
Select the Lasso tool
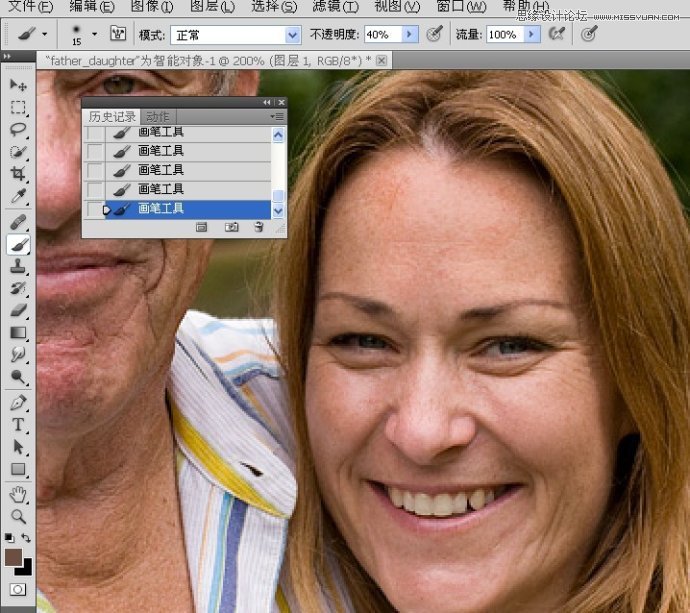click(x=18, y=129)
